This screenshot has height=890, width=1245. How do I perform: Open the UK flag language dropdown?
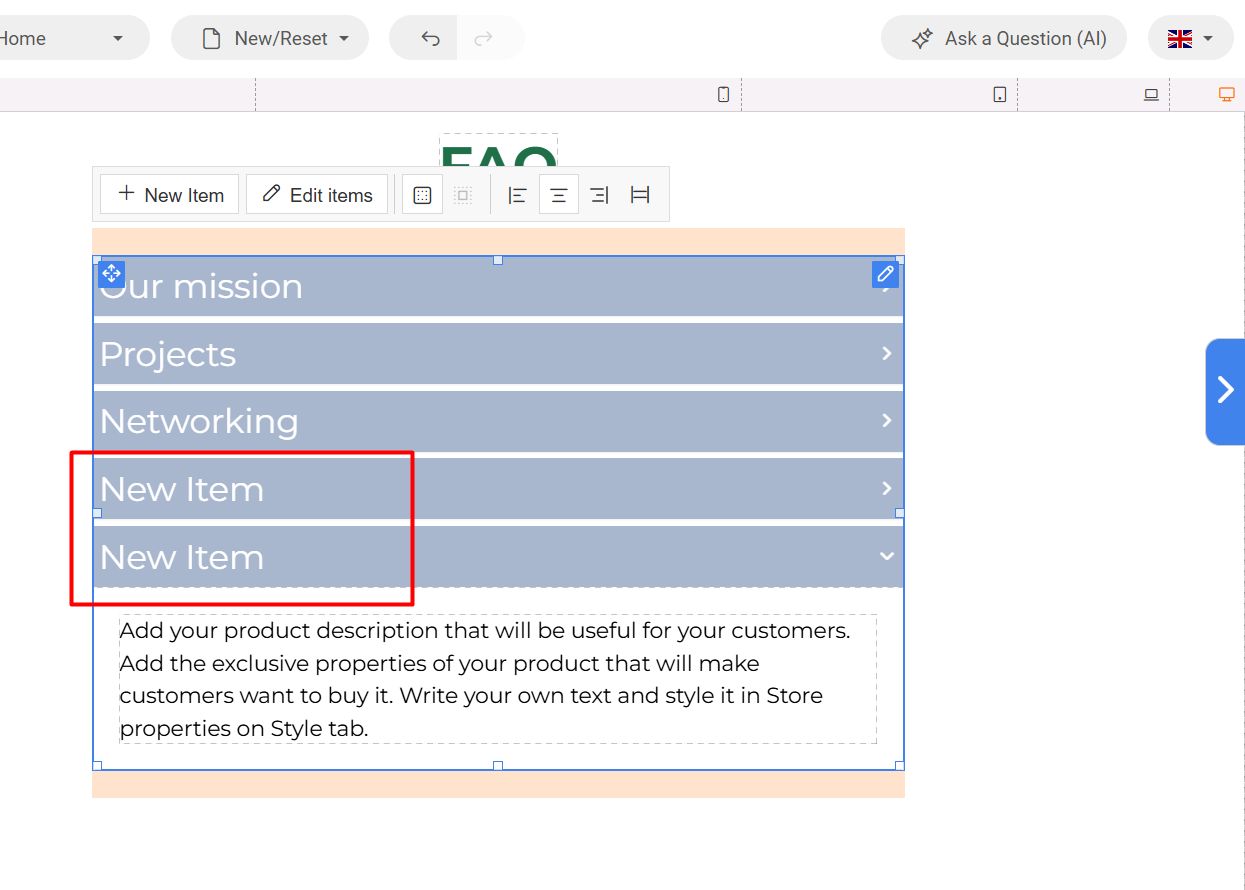coord(1190,39)
